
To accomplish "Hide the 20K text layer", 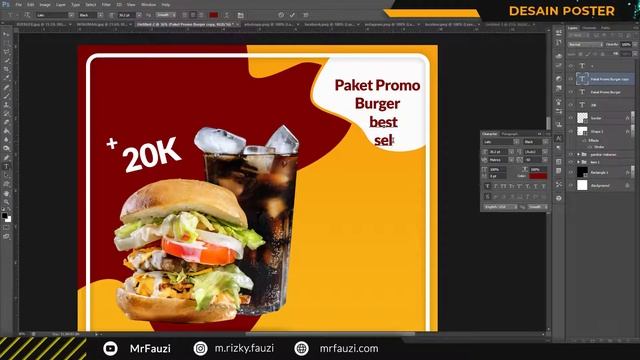I will click(571, 105).
